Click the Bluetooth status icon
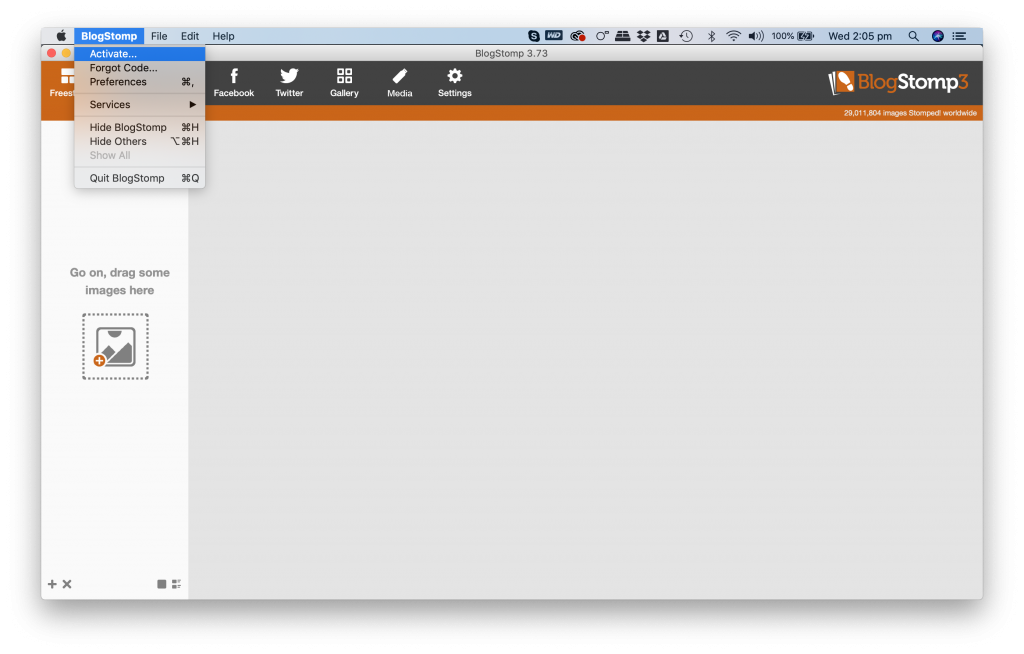The image size is (1024, 654). point(711,36)
